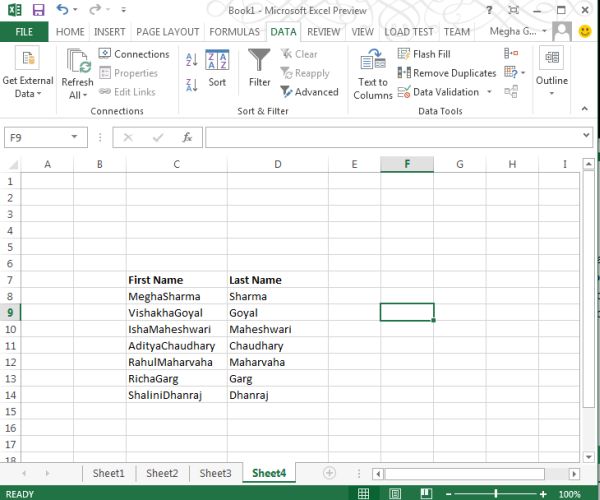Expand the Name Box dropdown
Viewport: 600px width, 500px height.
tap(74, 137)
